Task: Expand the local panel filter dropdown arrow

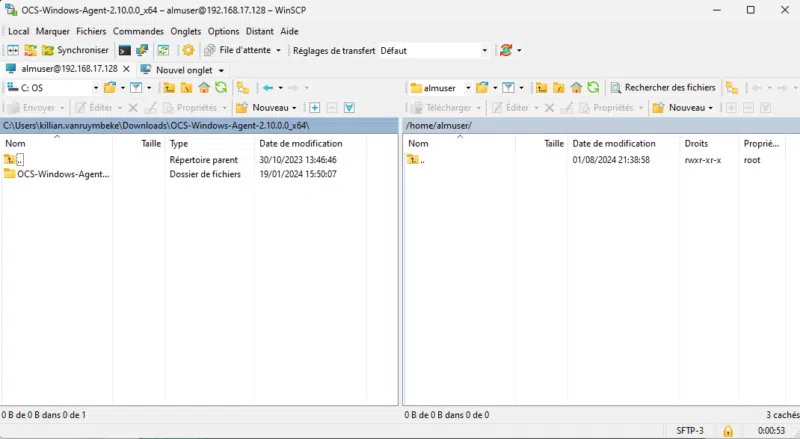Action: coord(149,88)
